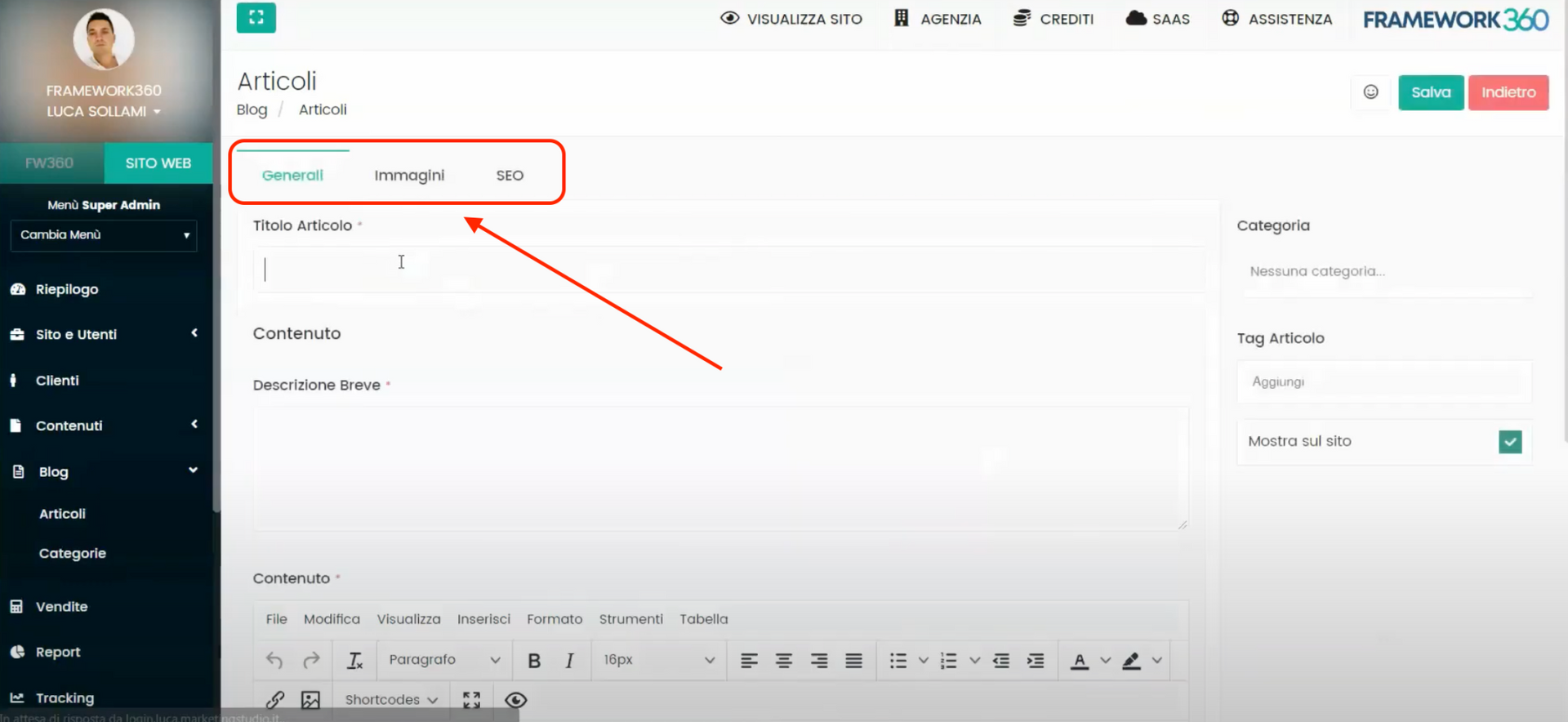Viewport: 1568px width, 722px height.
Task: Open the Assistenza lifebuoy menu
Action: pos(1276,19)
